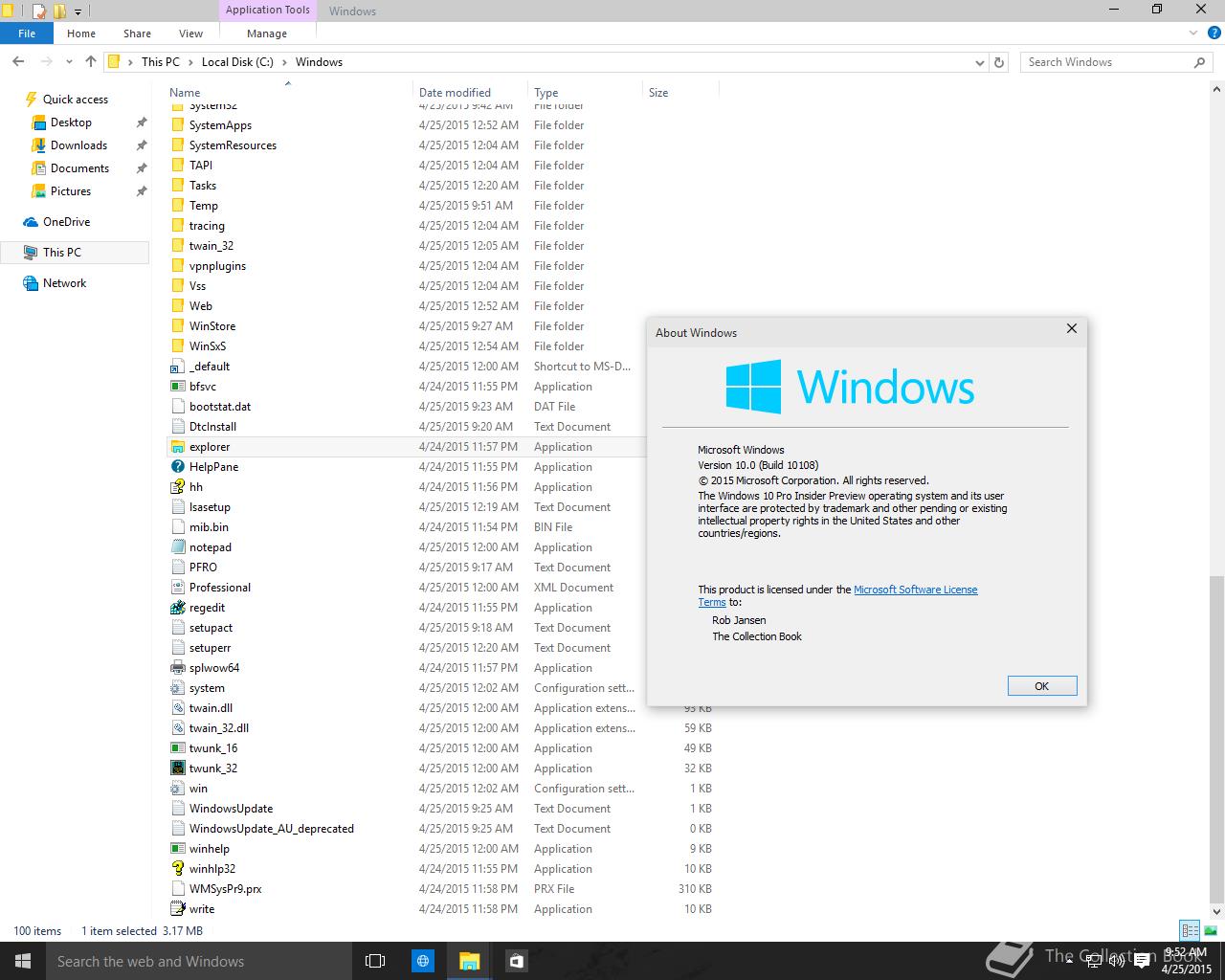The image size is (1225, 980).
Task: Click the Start button Windows logo
Action: point(23,961)
